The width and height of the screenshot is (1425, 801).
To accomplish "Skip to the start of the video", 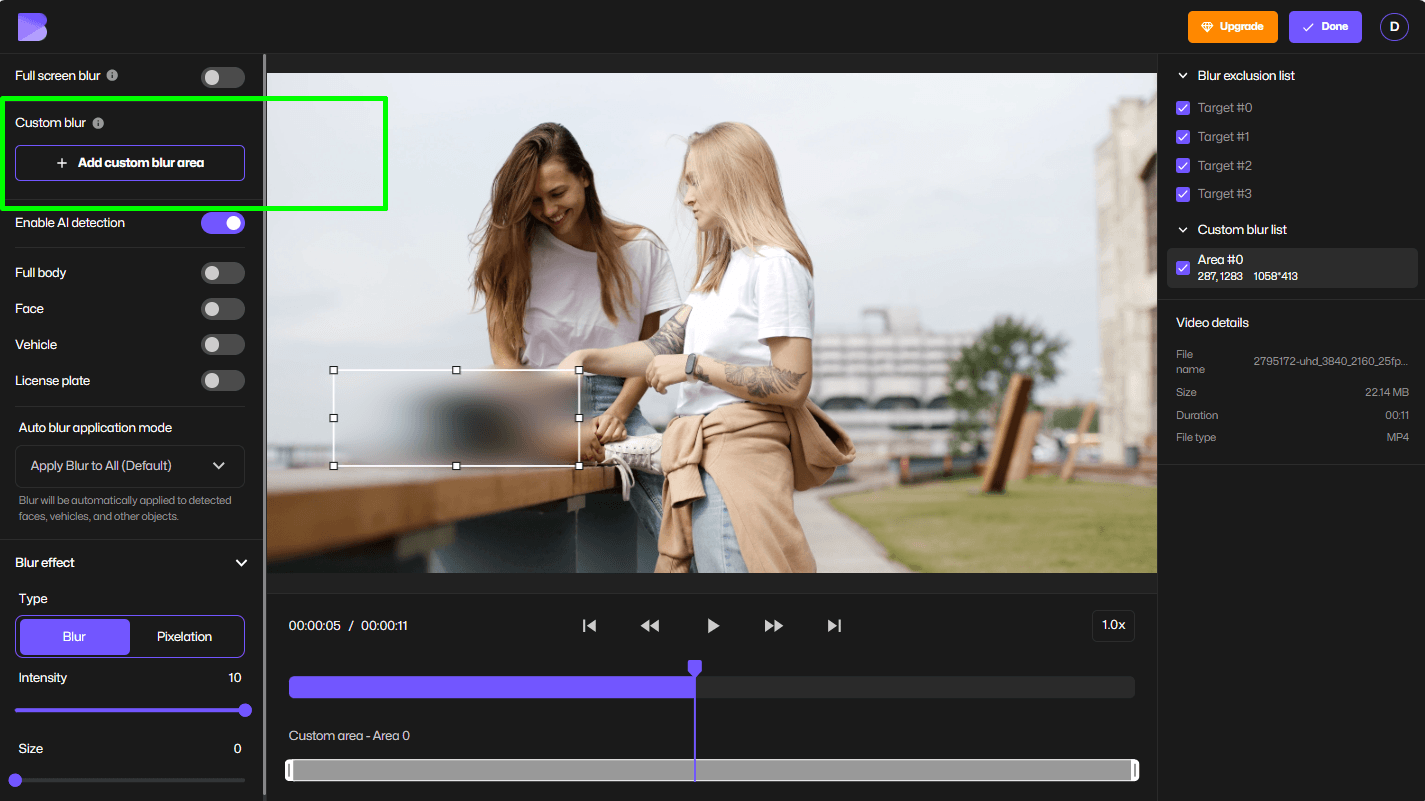I will click(x=589, y=626).
